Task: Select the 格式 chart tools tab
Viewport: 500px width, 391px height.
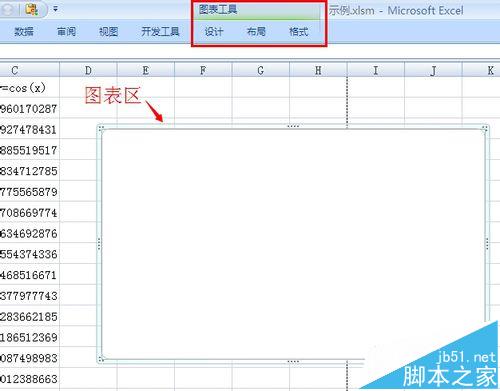Action: click(x=299, y=32)
